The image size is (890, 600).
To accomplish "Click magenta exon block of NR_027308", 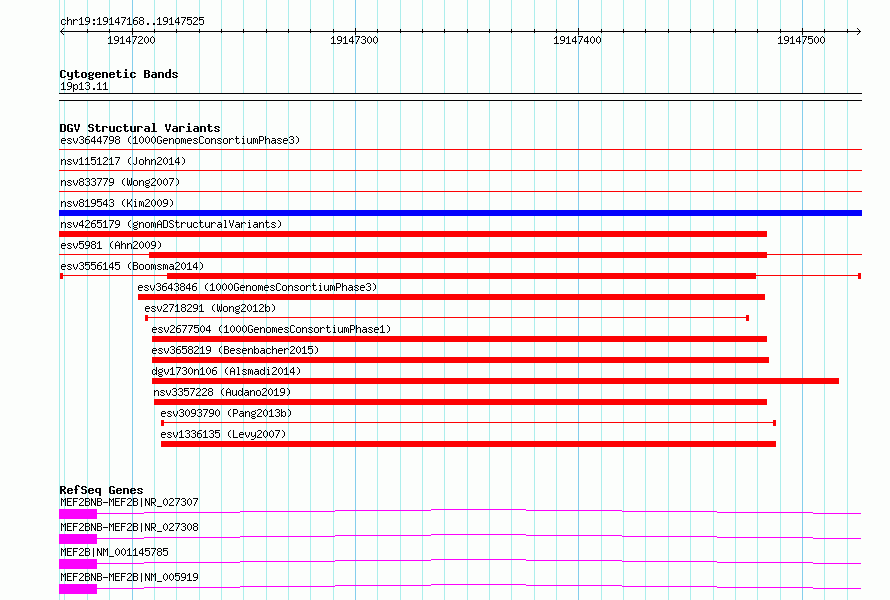I will (x=78, y=539).
